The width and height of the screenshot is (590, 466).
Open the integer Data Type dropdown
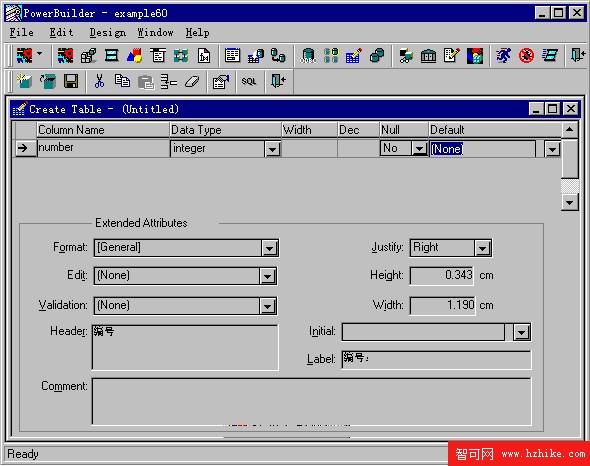click(272, 149)
